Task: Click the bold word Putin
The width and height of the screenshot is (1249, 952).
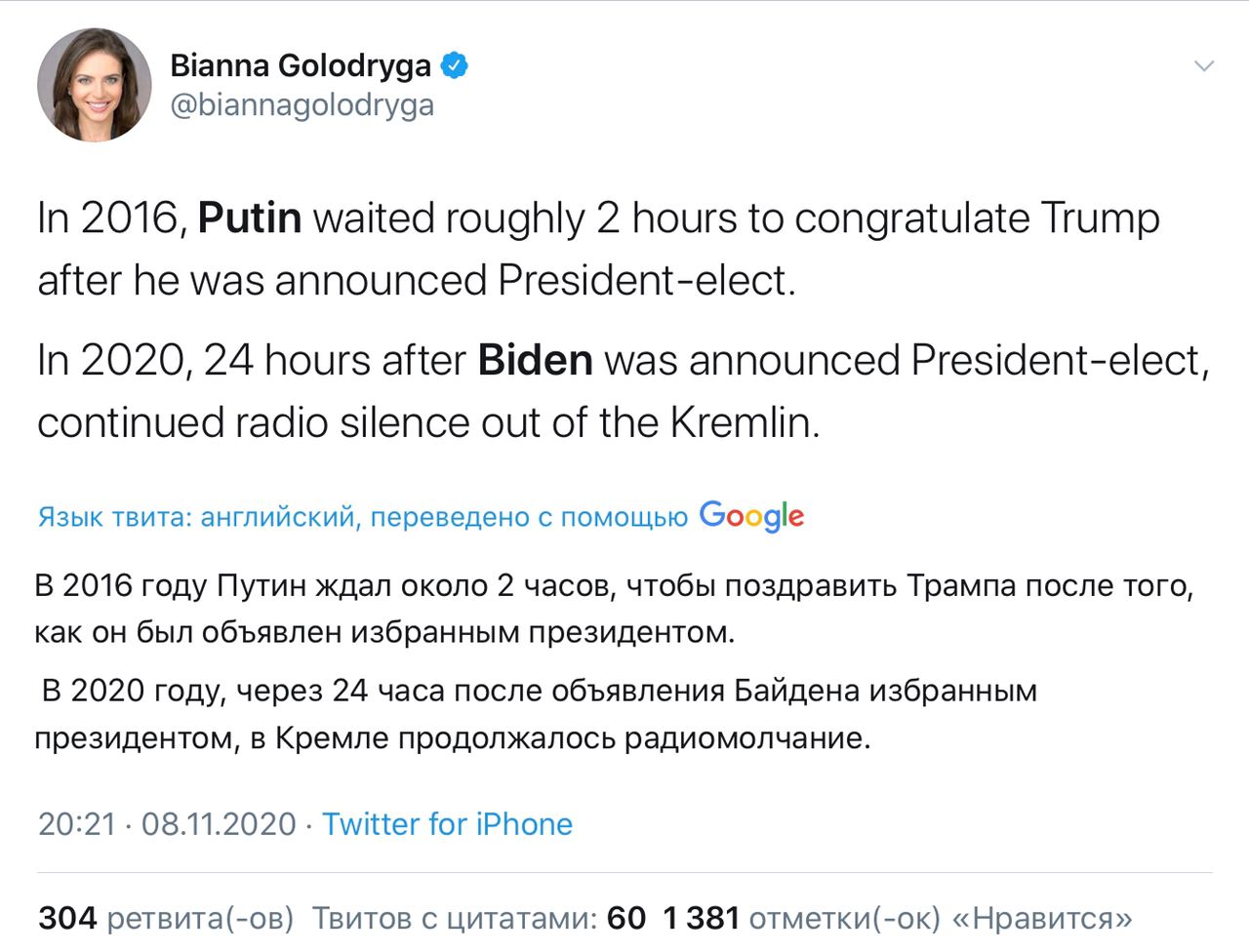Action: click(250, 218)
